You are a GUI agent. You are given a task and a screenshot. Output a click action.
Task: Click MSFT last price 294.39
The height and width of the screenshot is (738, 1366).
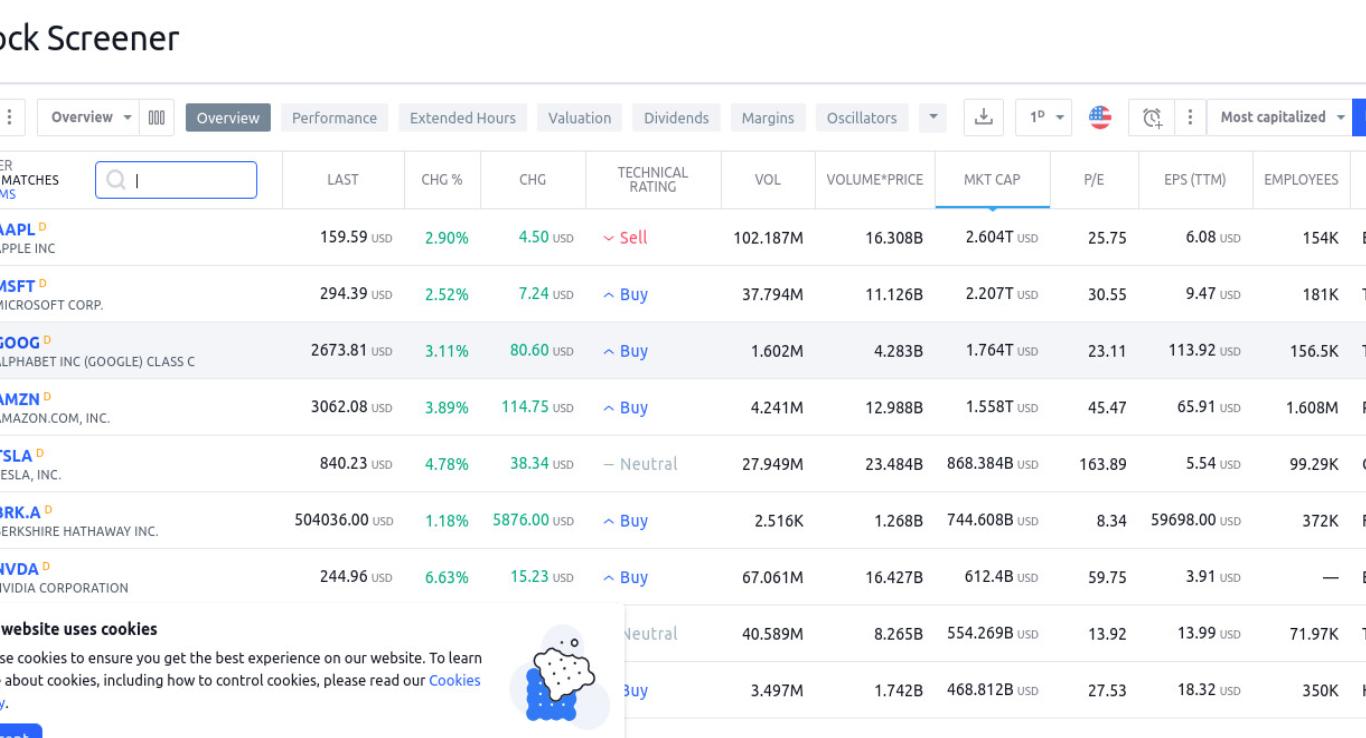tap(356, 294)
